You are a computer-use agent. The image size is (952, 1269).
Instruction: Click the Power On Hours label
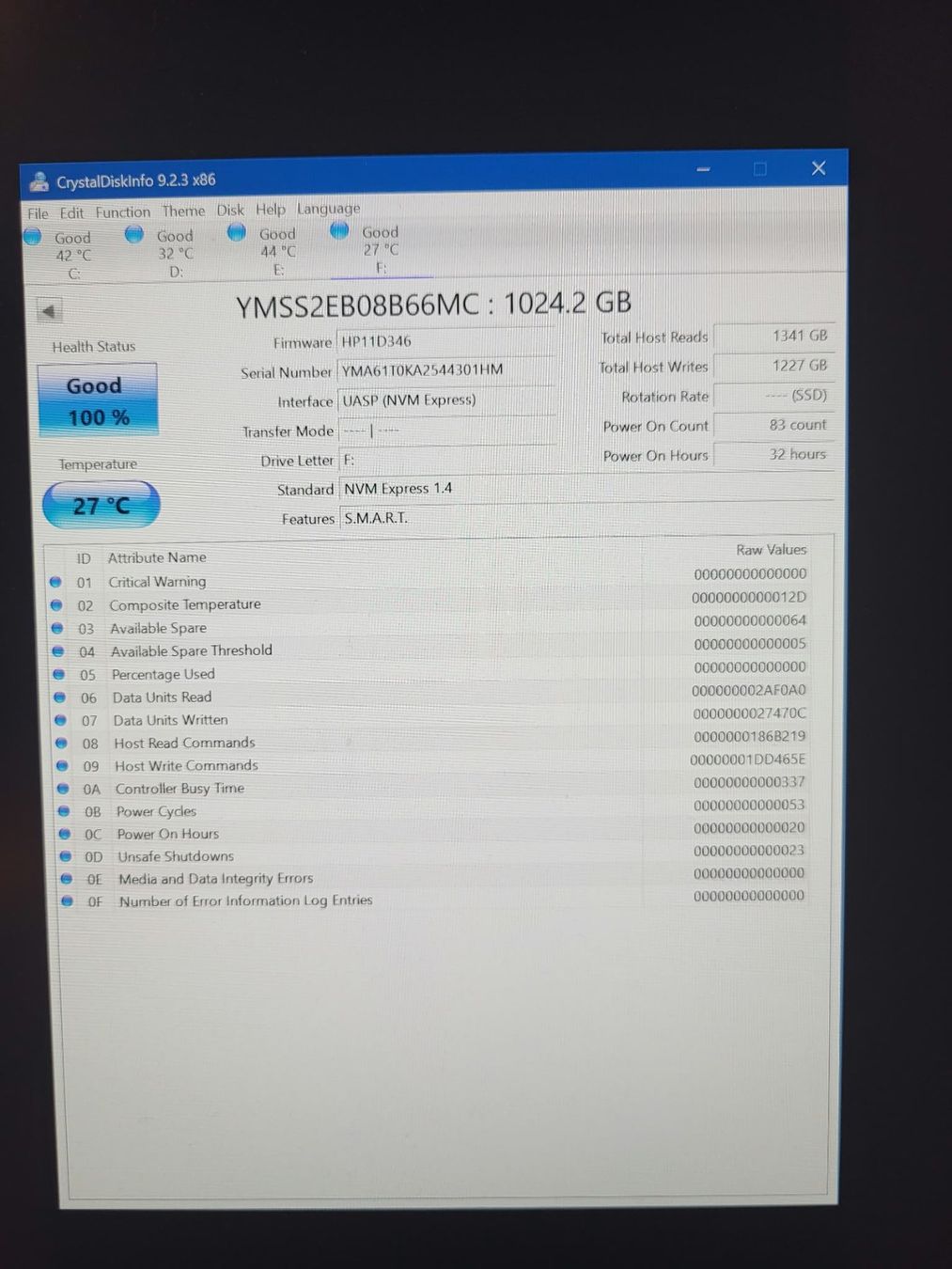[656, 456]
